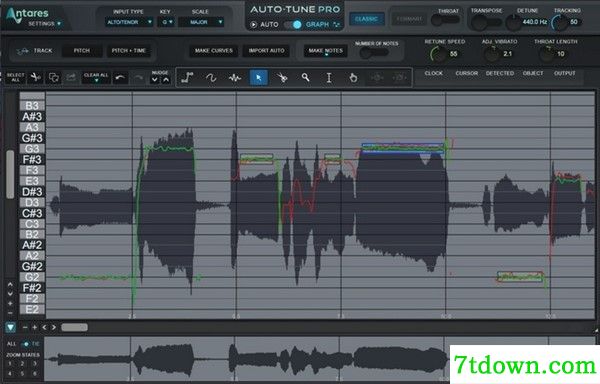Toggle the Number of Notes switch
This screenshot has height=384, width=600.
point(374,53)
